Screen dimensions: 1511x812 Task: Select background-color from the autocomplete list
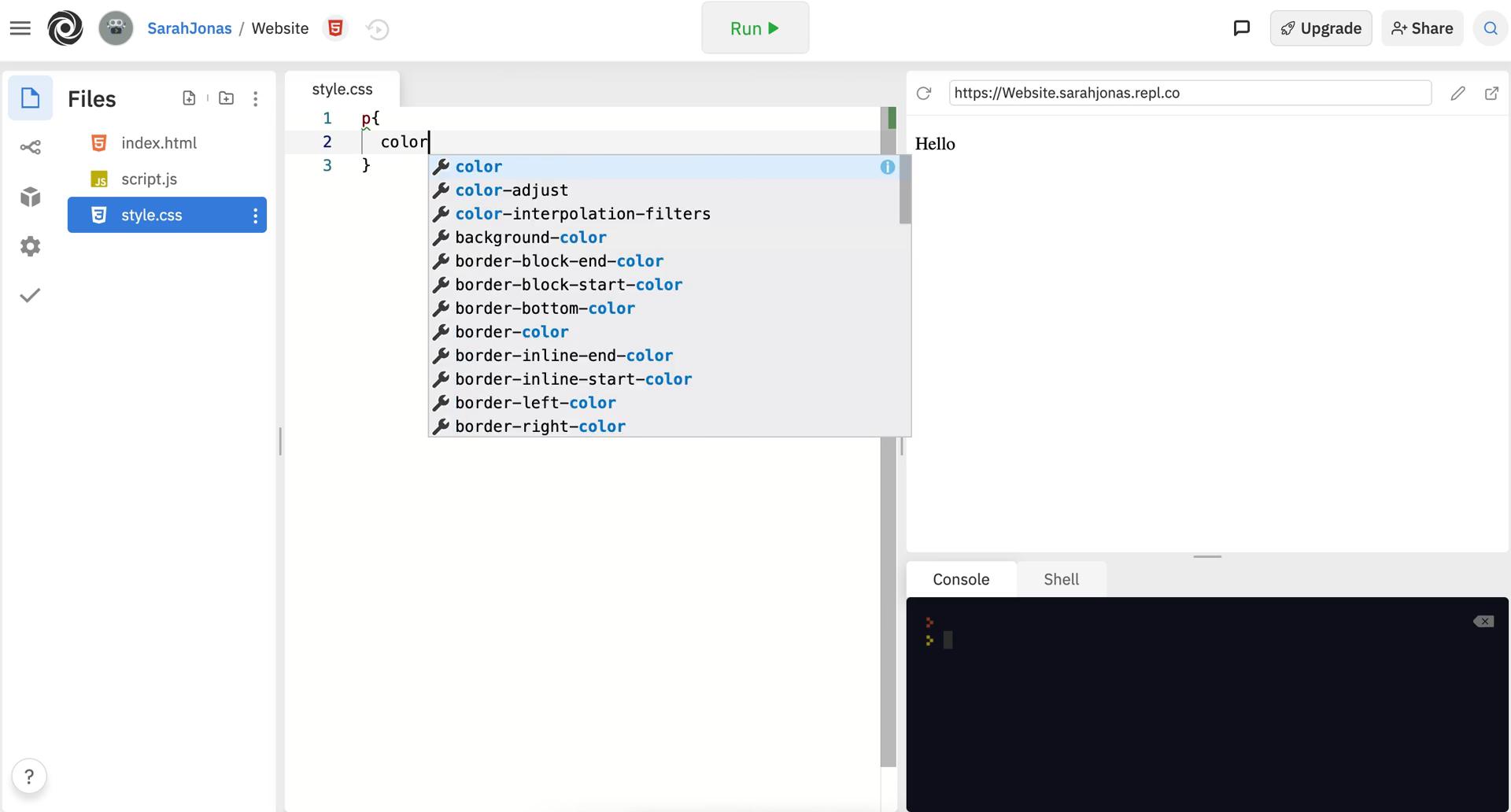tap(531, 237)
